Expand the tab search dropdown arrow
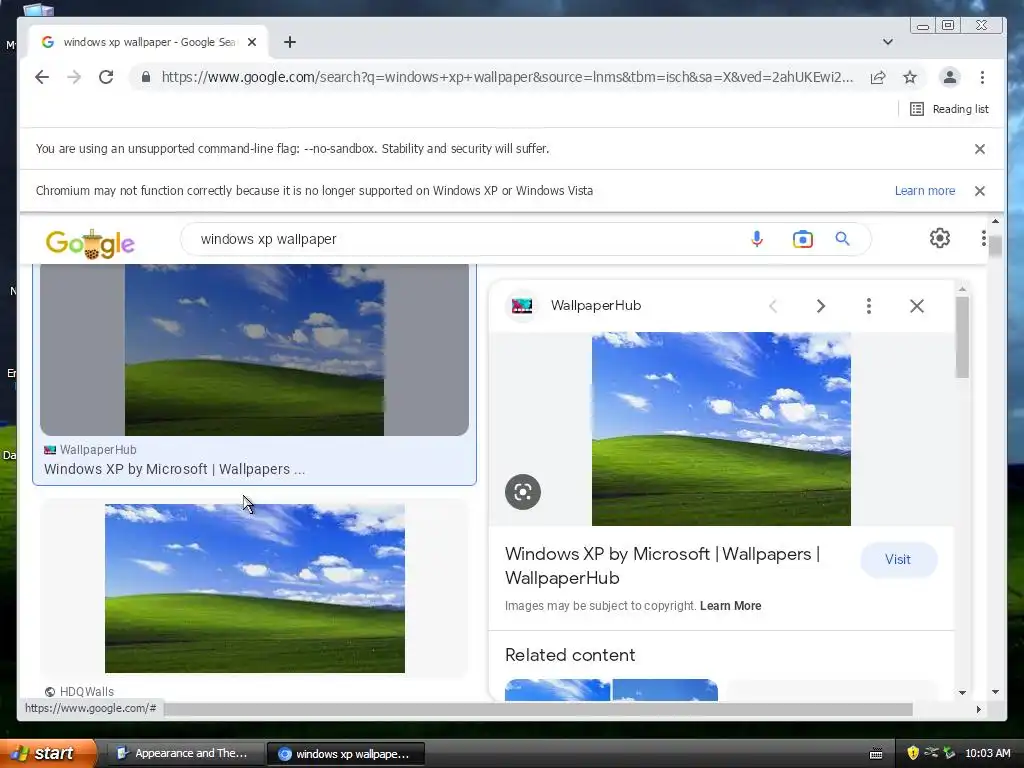This screenshot has width=1024, height=768. tap(888, 42)
